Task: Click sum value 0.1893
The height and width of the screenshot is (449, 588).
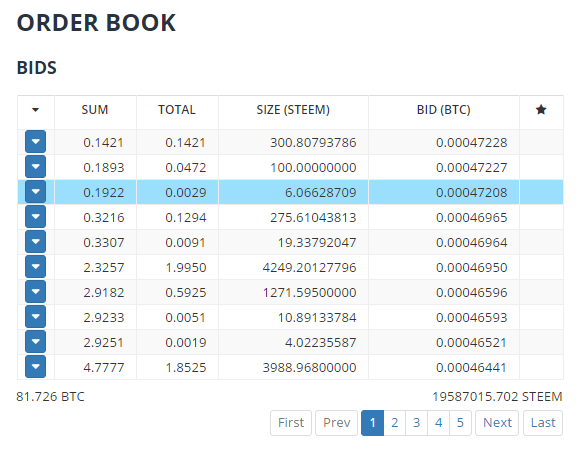Action: tap(104, 167)
